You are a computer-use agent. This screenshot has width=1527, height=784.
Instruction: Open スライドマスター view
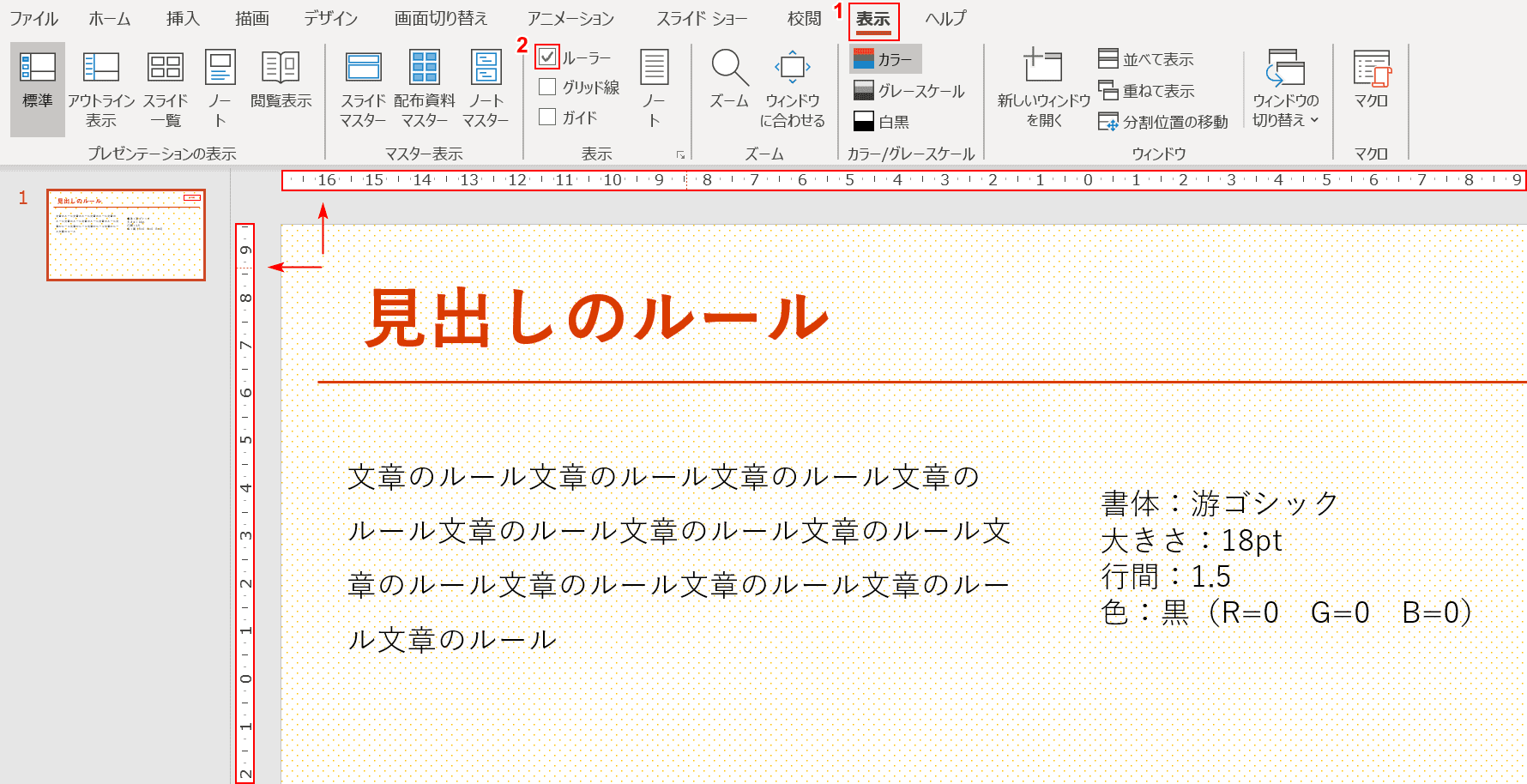[x=363, y=89]
